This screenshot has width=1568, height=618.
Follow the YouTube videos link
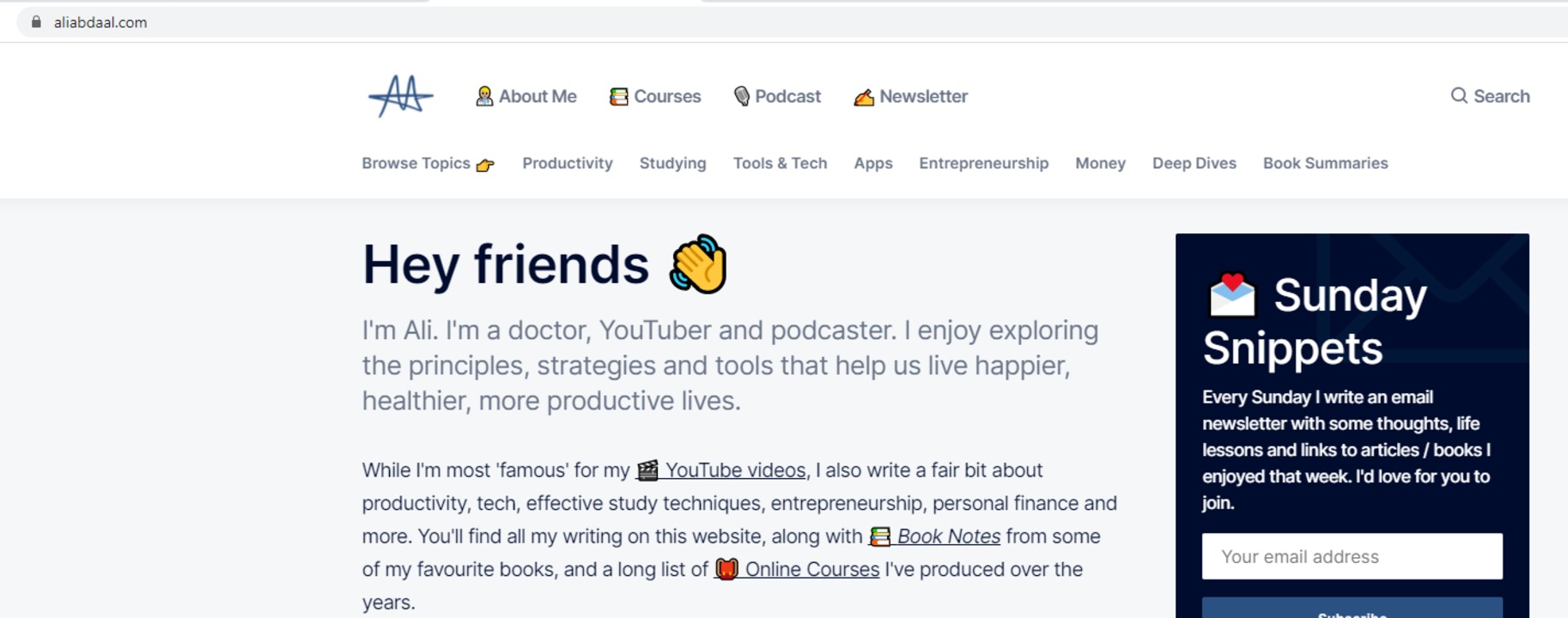click(x=720, y=470)
